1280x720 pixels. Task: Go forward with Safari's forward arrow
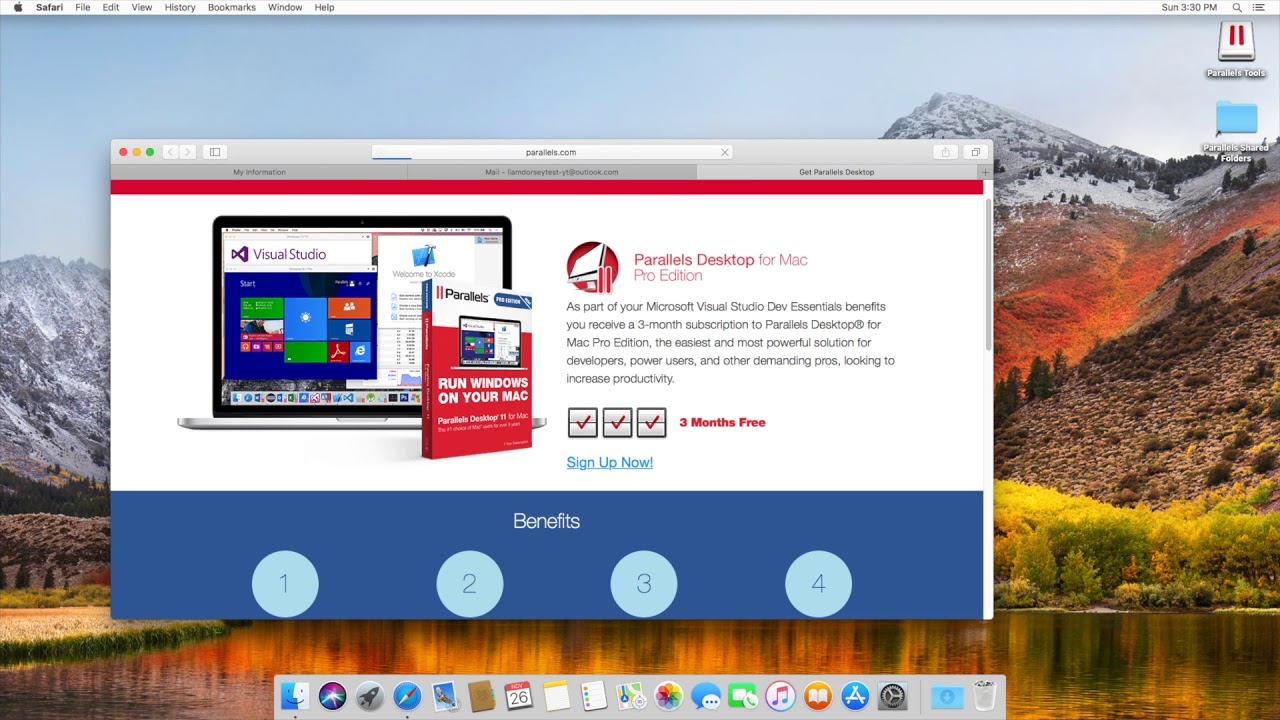pos(187,152)
